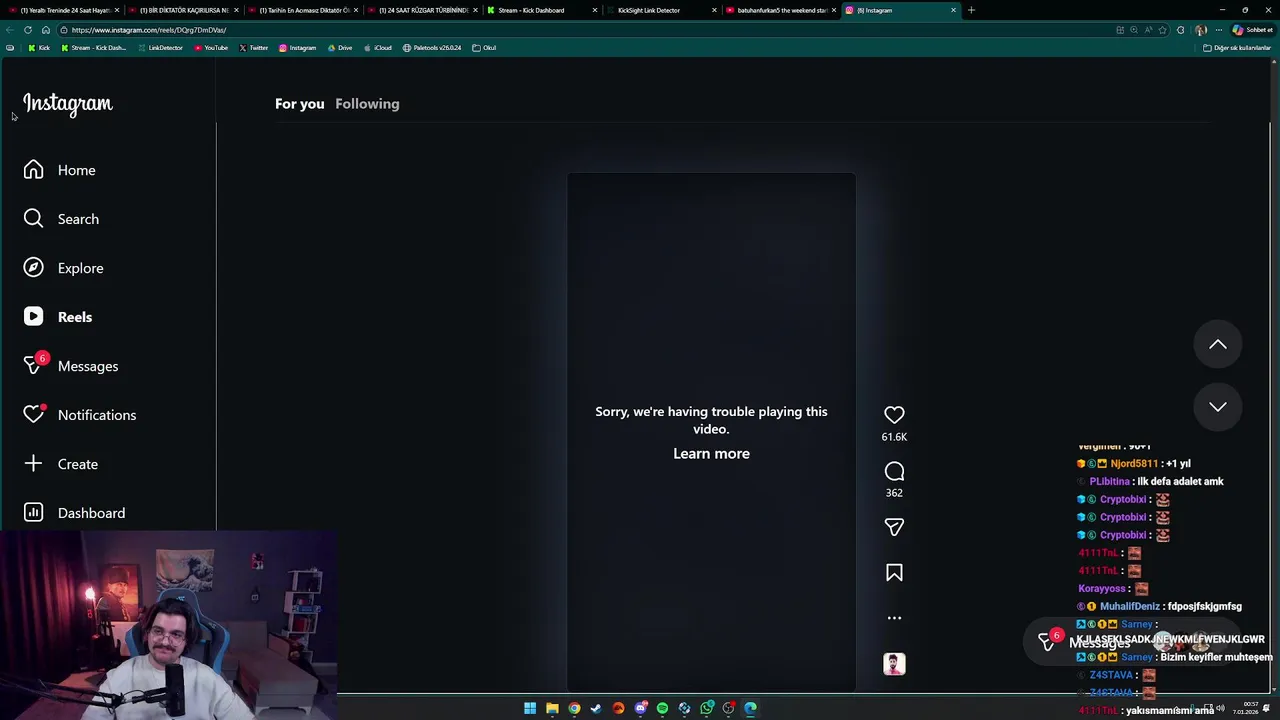Open Spotify from taskbar
The height and width of the screenshot is (720, 1280).
tap(662, 708)
